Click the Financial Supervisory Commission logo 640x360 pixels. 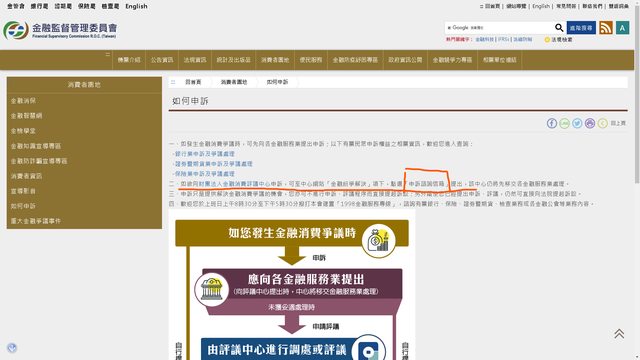tap(60, 30)
